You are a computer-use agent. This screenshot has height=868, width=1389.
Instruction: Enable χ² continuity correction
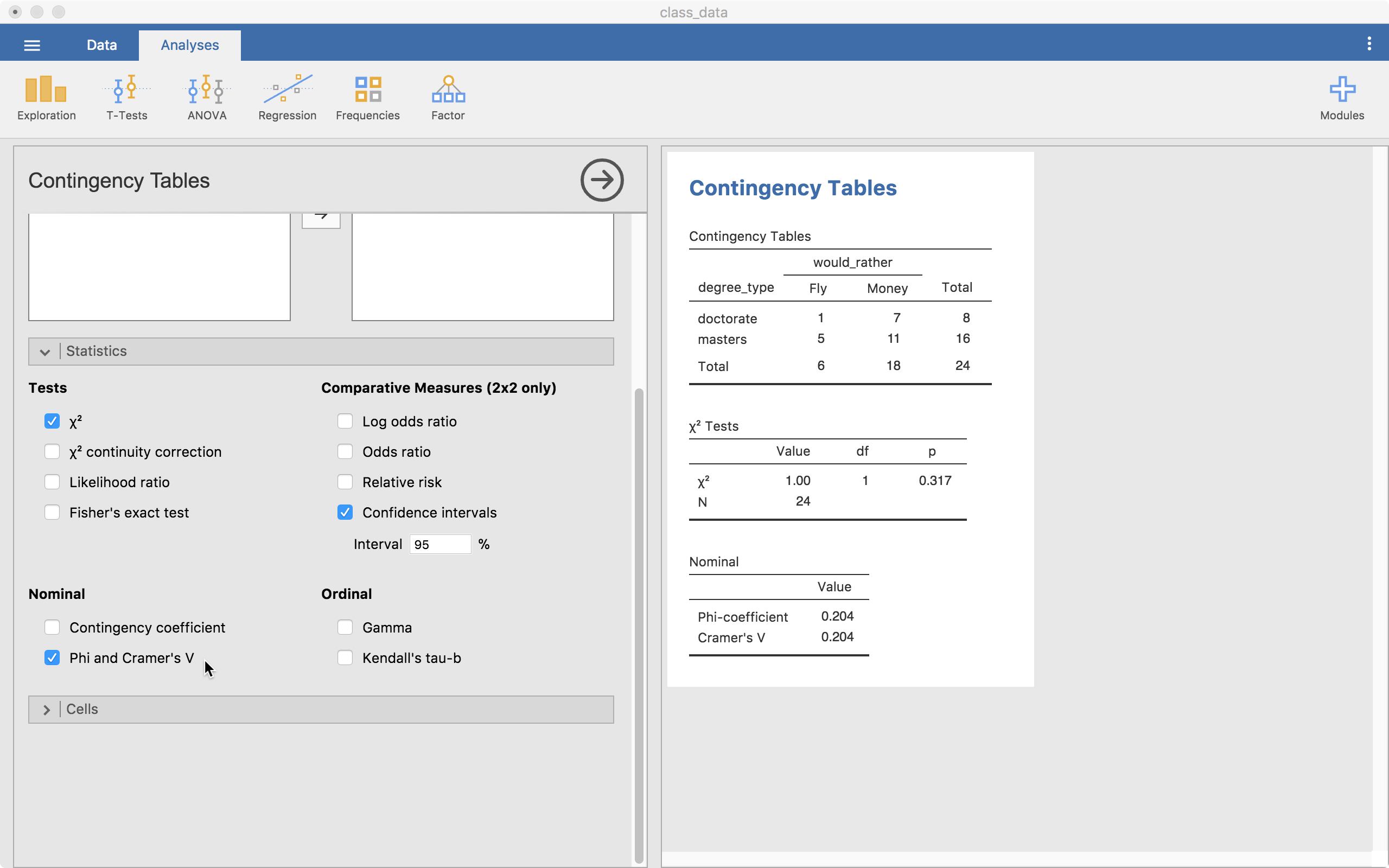52,452
